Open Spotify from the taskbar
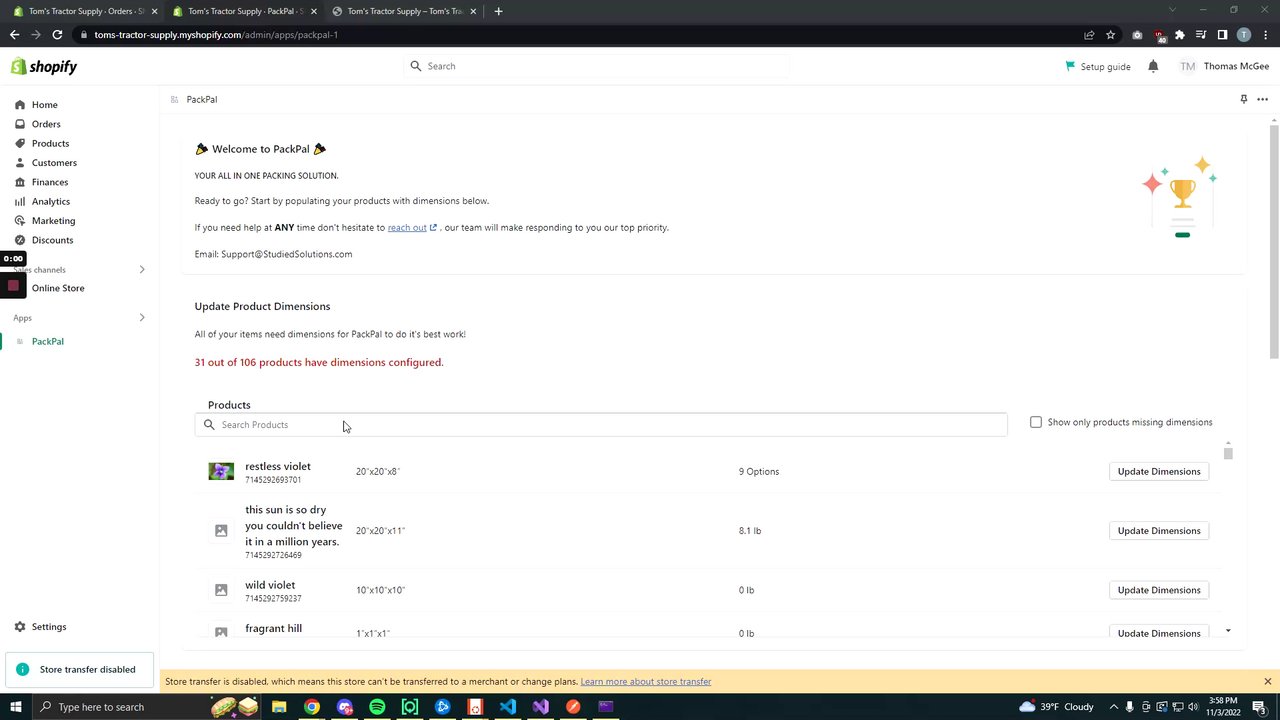This screenshot has height=720, width=1280. click(377, 707)
